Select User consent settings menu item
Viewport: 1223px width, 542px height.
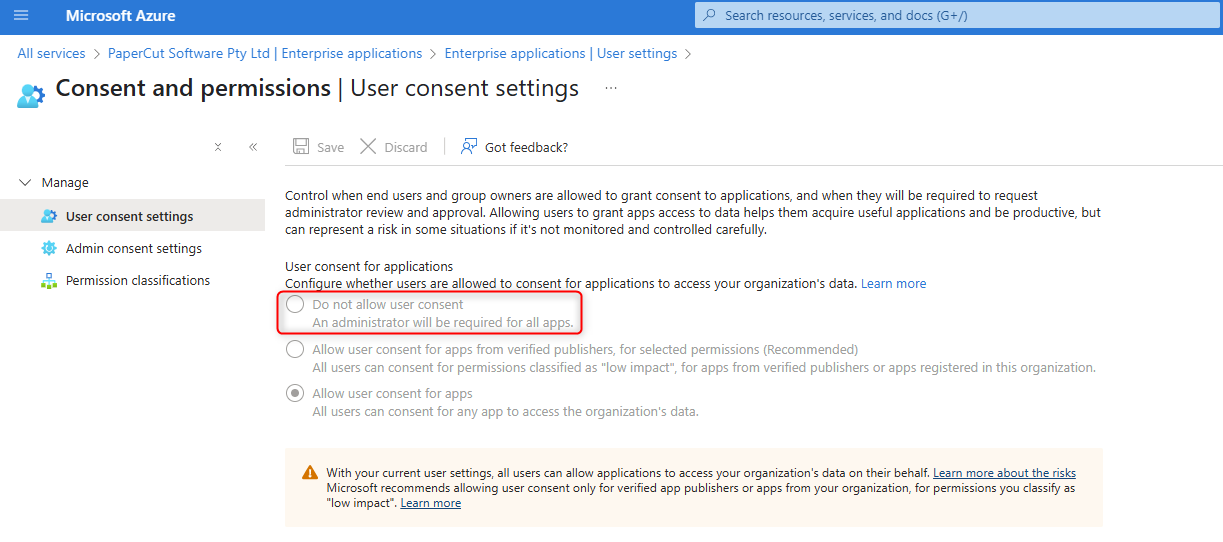point(133,216)
